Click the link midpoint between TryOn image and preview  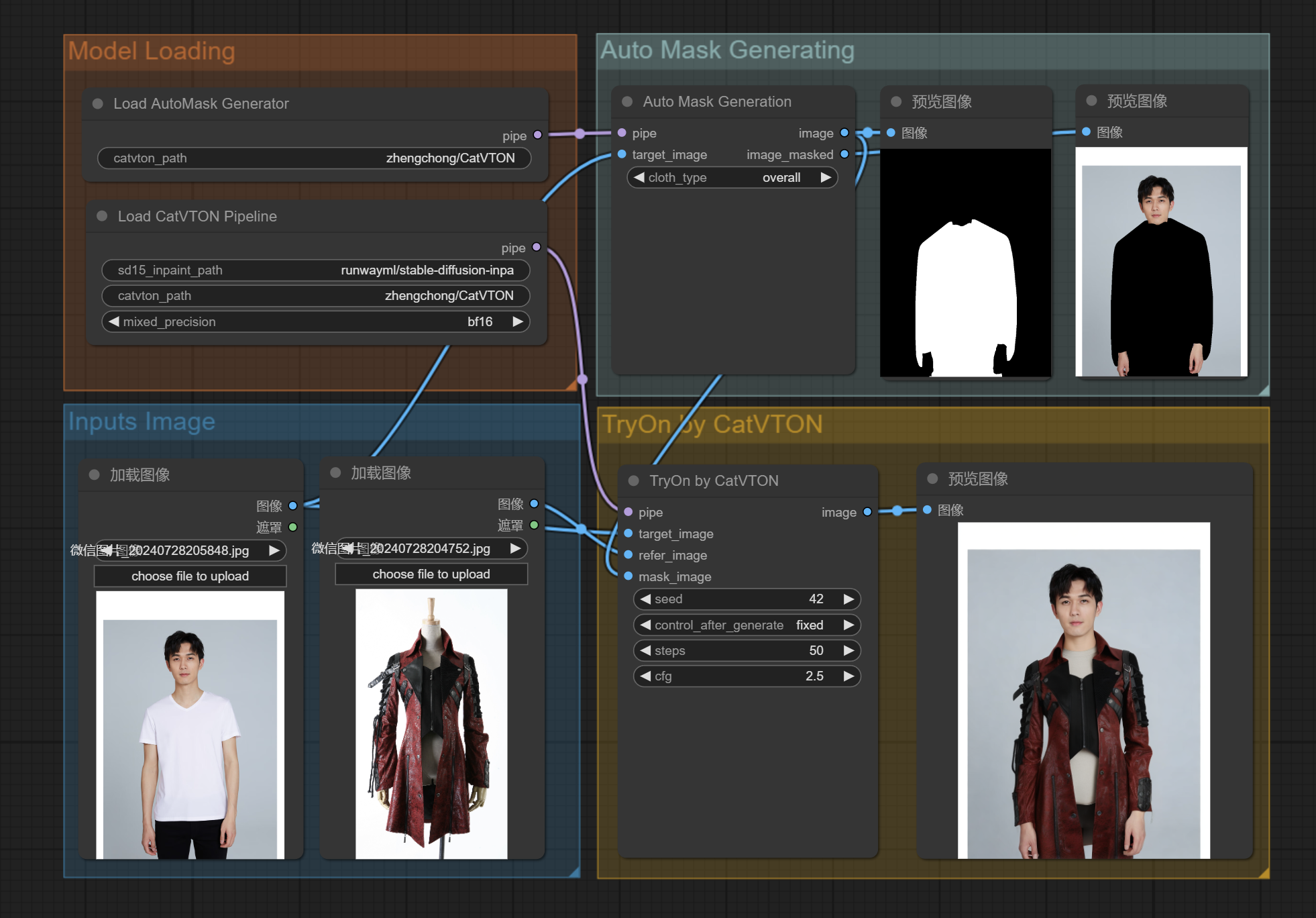(897, 511)
